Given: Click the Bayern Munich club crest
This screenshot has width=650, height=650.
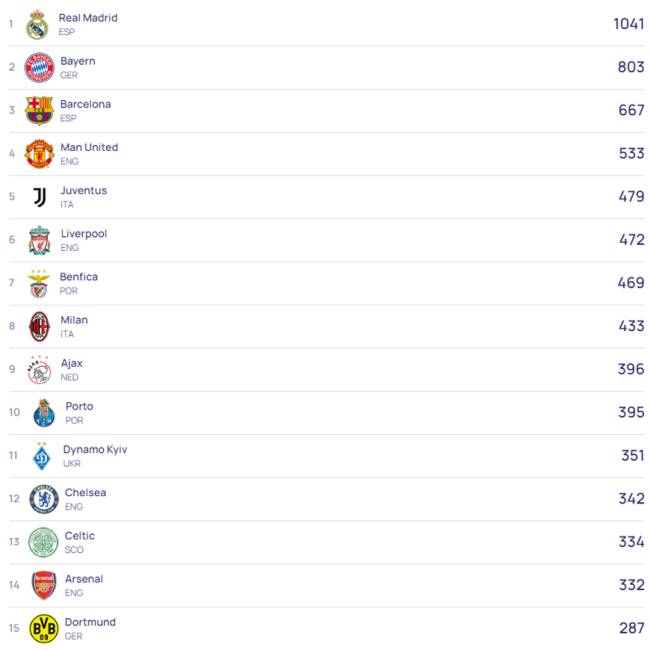Looking at the screenshot, I should click(39, 68).
